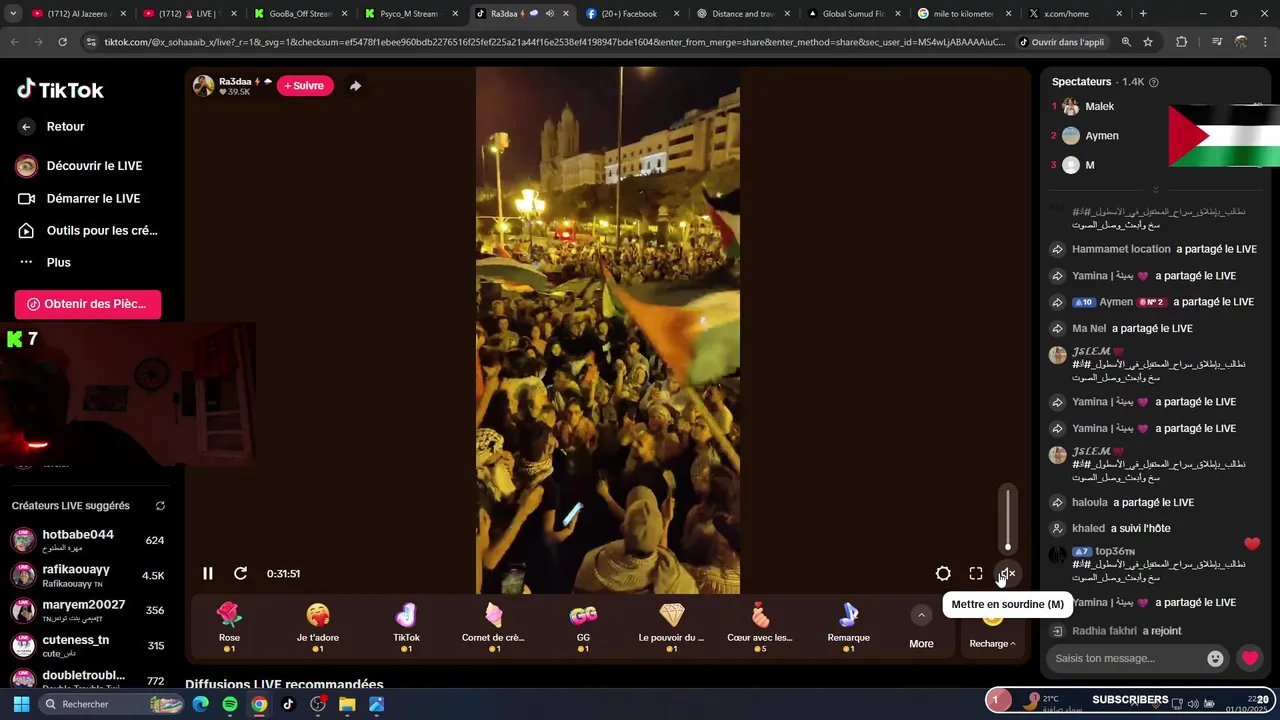Screen dimensions: 1280x720
Task: Click the message input field
Action: (1128, 658)
